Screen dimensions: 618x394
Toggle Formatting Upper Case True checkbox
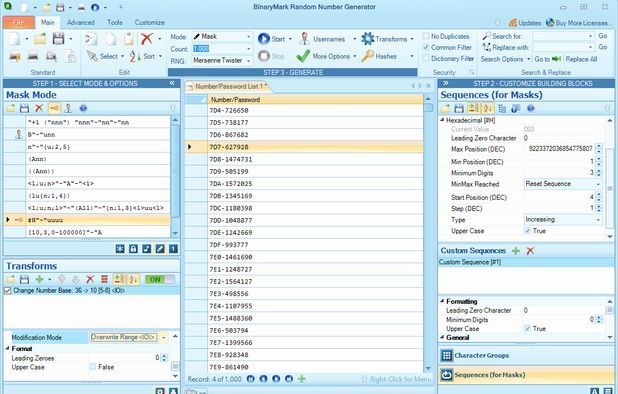point(527,328)
